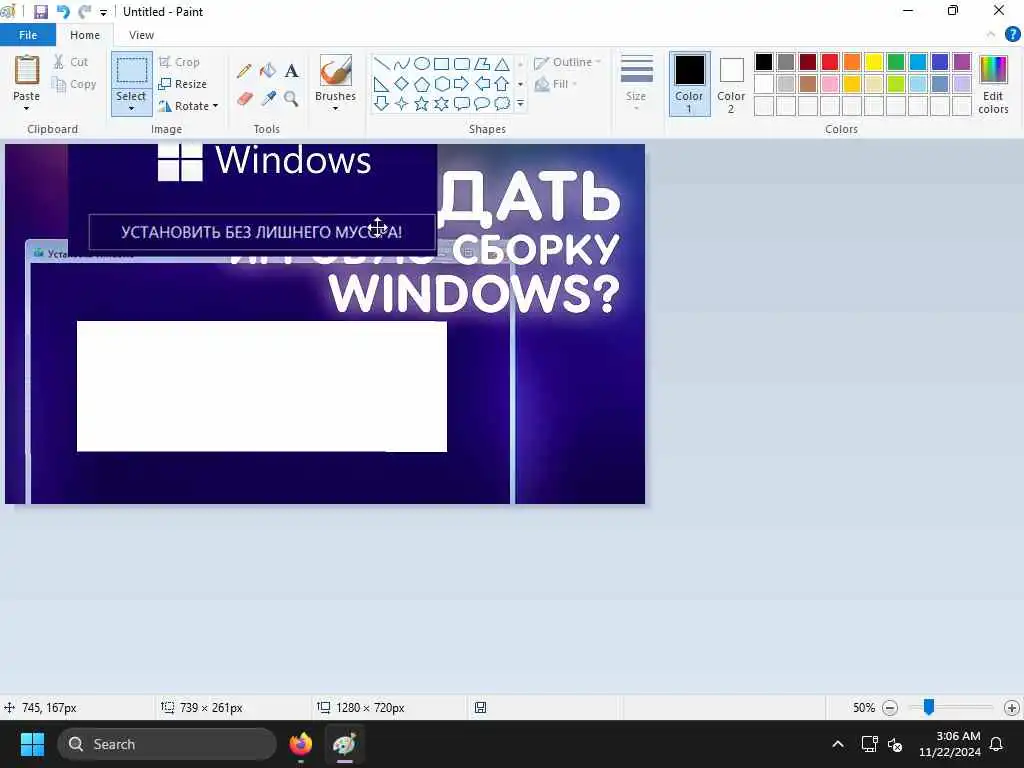Choose the Line shape
The width and height of the screenshot is (1024, 768).
click(x=382, y=63)
